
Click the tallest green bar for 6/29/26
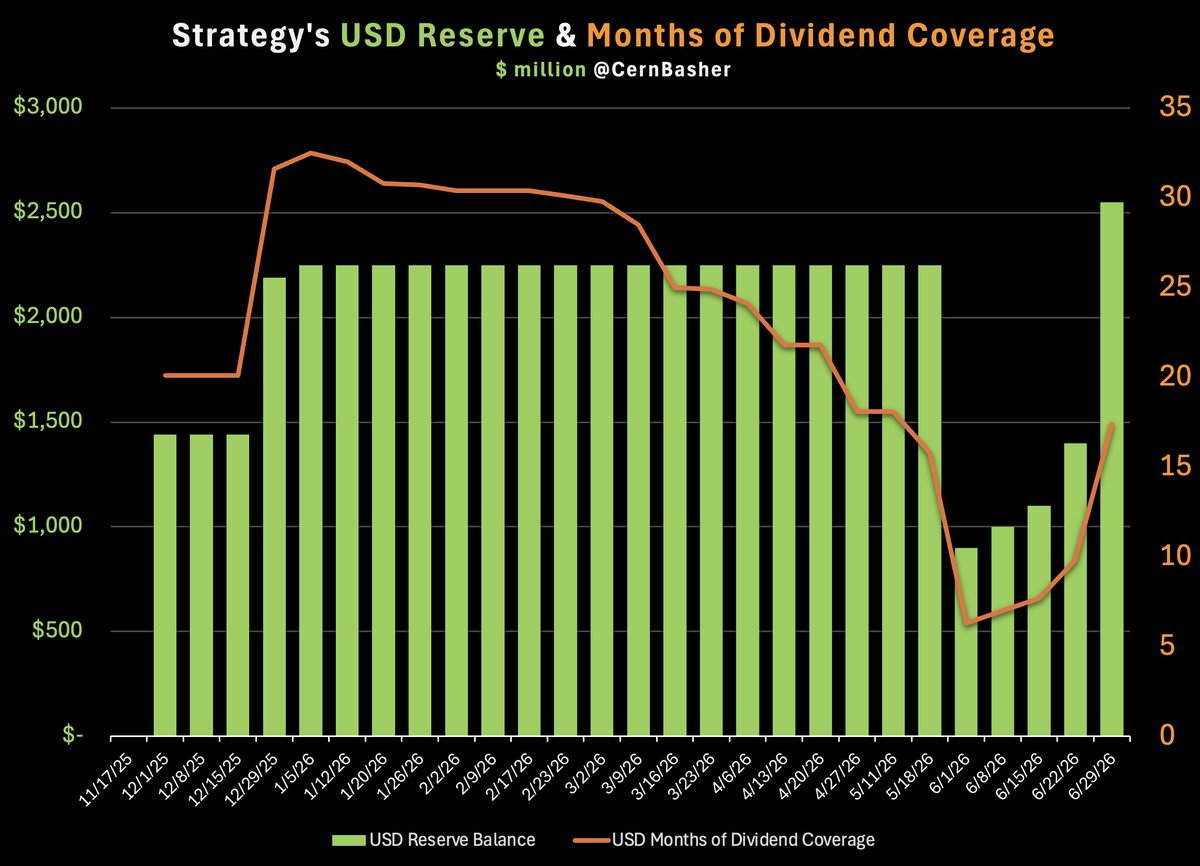point(1112,469)
